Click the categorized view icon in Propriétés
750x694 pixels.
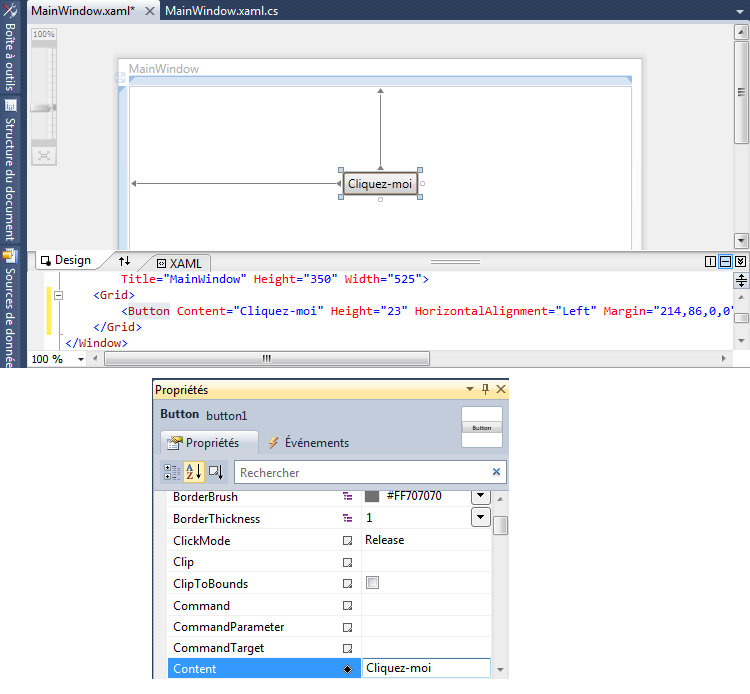tap(172, 472)
